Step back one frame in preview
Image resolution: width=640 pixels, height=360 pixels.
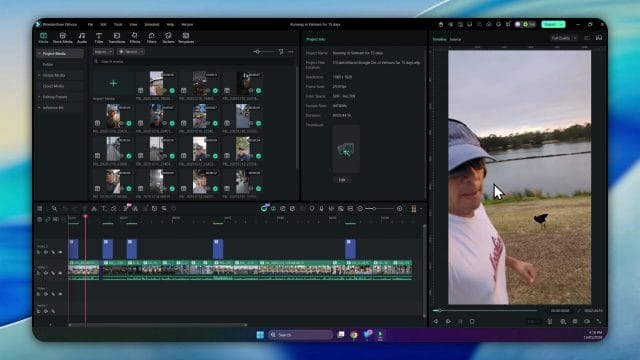click(x=436, y=322)
